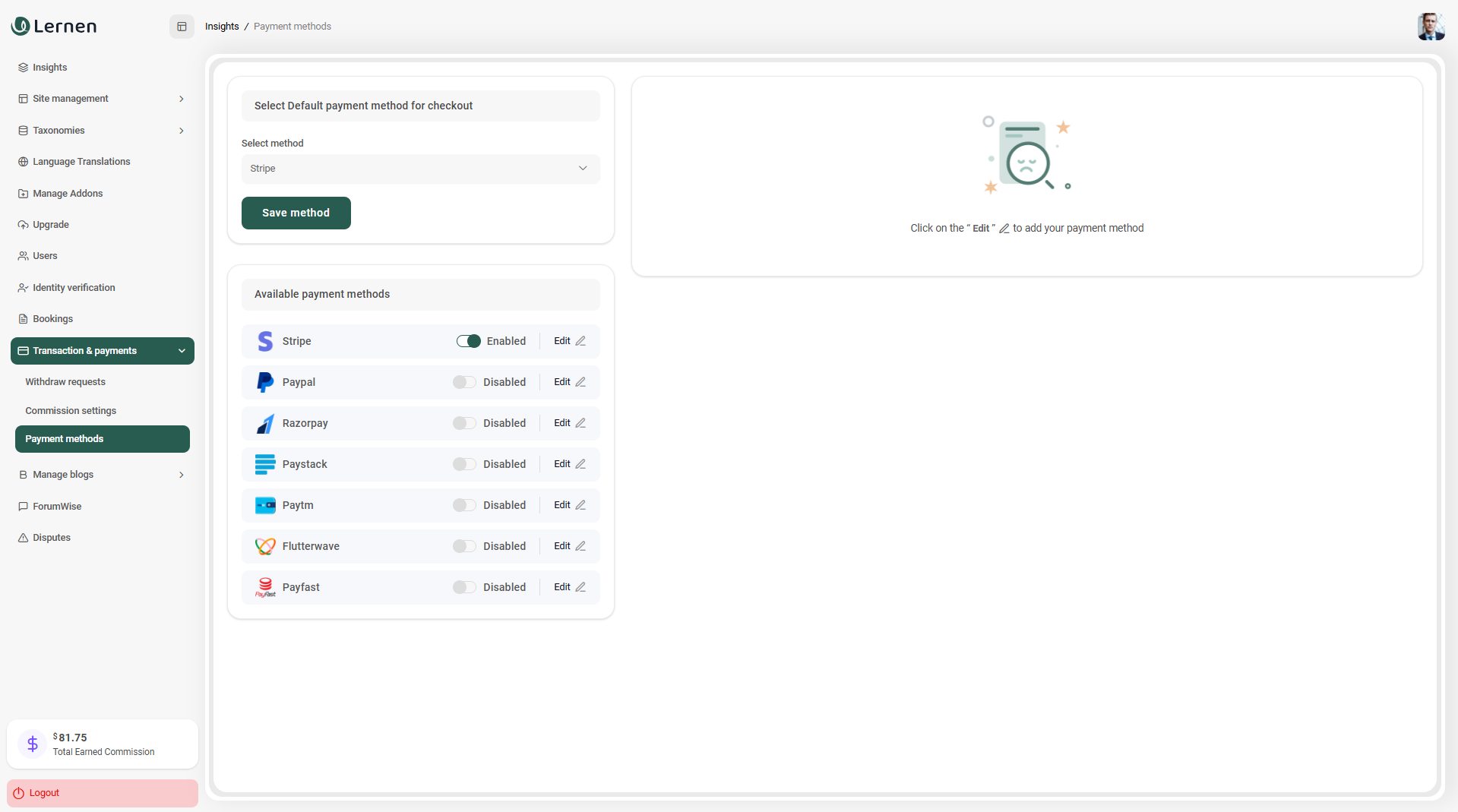Open Commission settings in the sidebar
1458x812 pixels.
pyautogui.click(x=71, y=411)
